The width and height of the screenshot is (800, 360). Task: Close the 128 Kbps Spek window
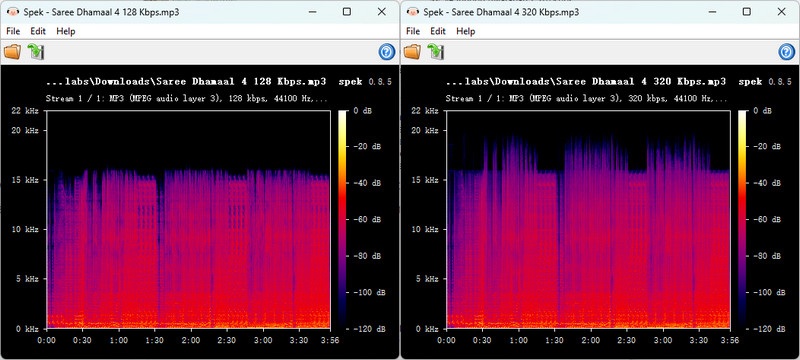382,12
